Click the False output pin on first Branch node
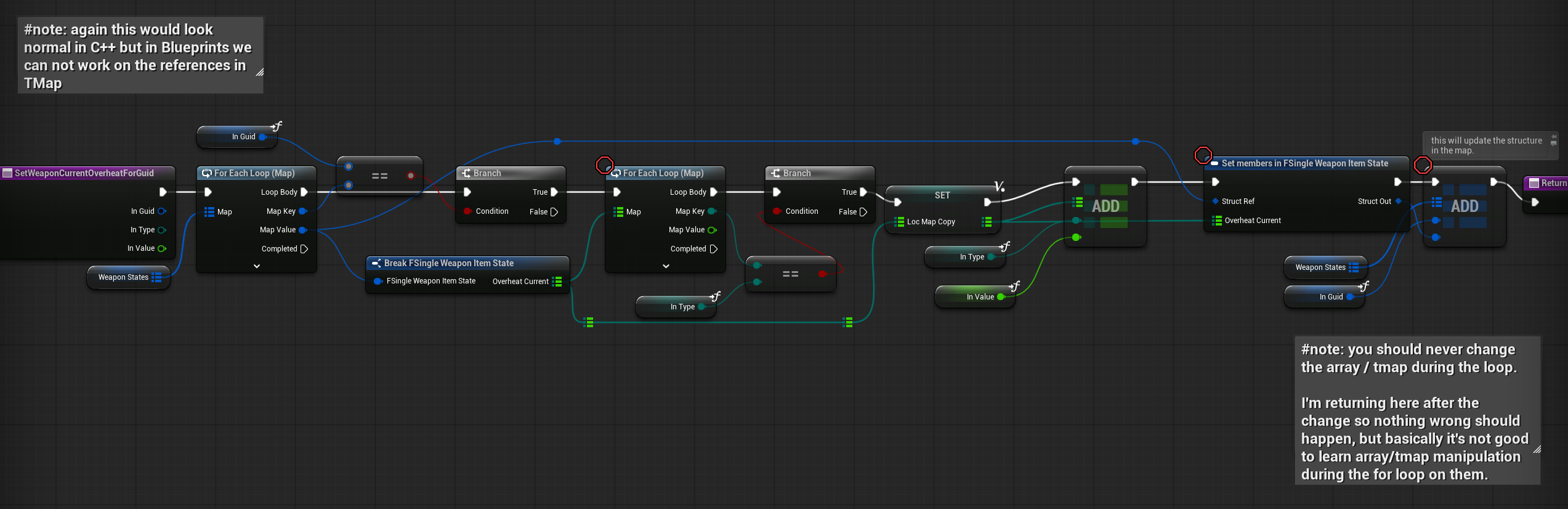The height and width of the screenshot is (509, 1568). 554,212
